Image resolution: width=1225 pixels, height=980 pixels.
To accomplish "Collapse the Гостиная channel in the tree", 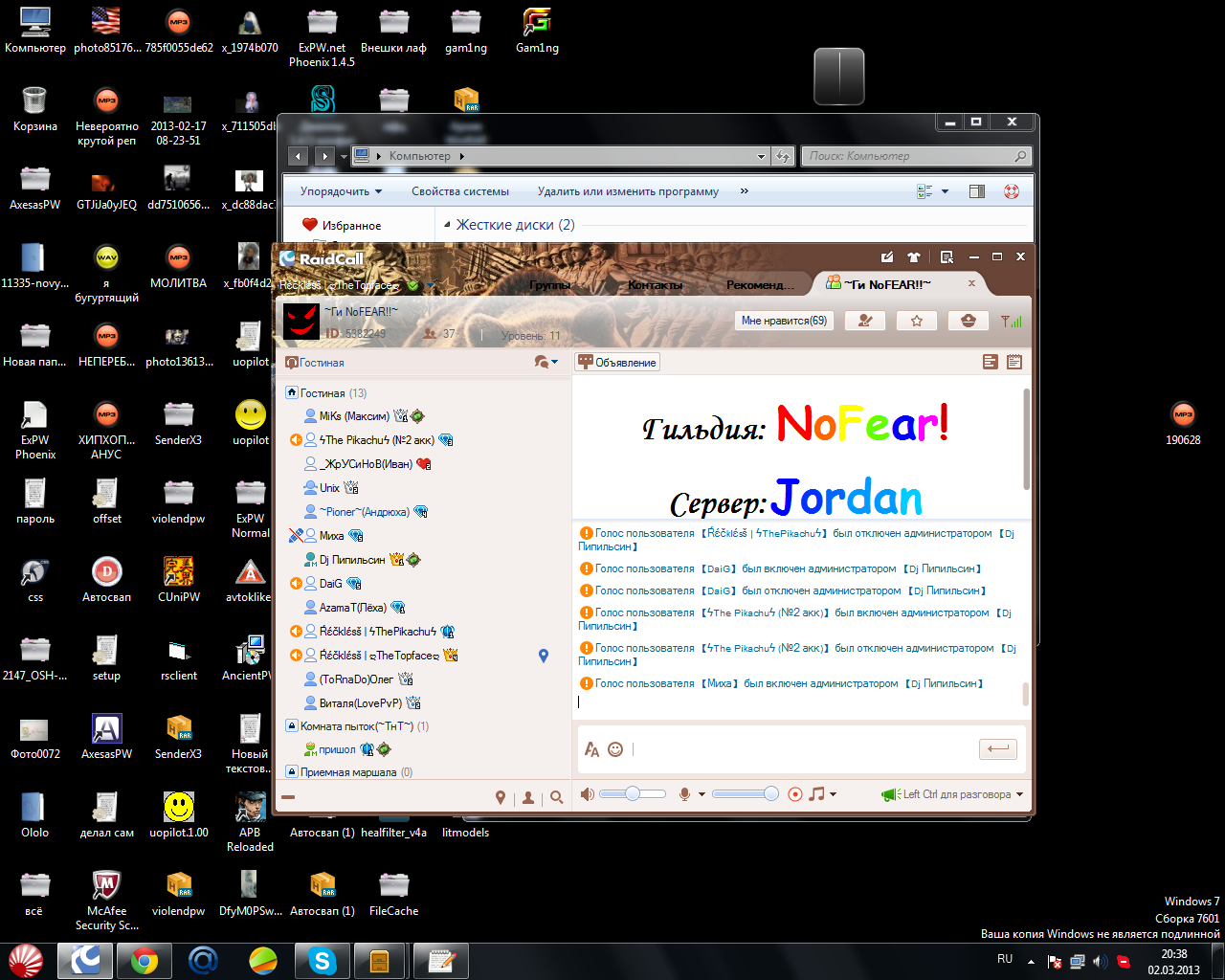I will click(292, 393).
